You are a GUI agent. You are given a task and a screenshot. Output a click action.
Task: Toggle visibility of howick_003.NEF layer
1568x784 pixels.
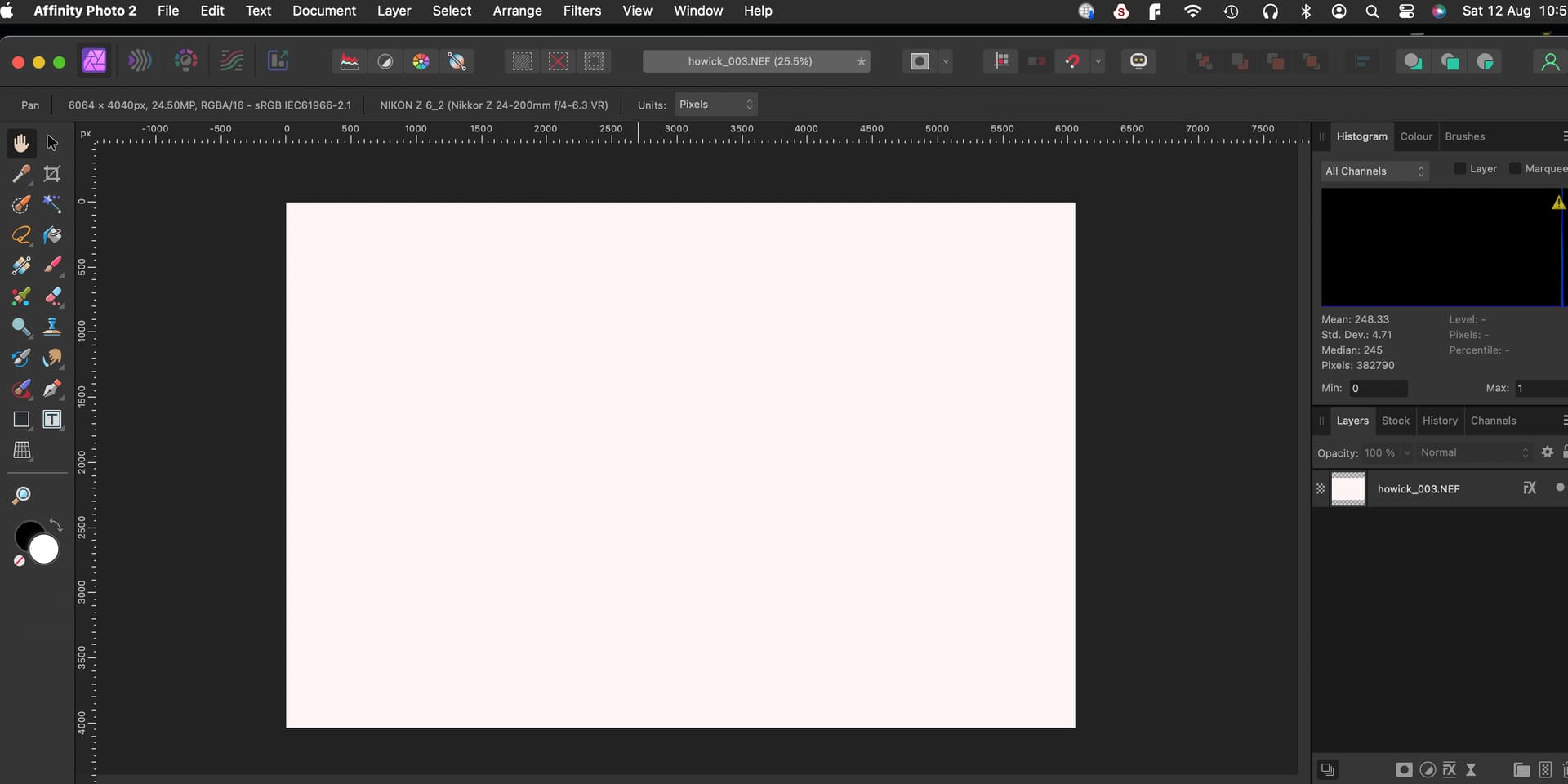pos(1559,488)
